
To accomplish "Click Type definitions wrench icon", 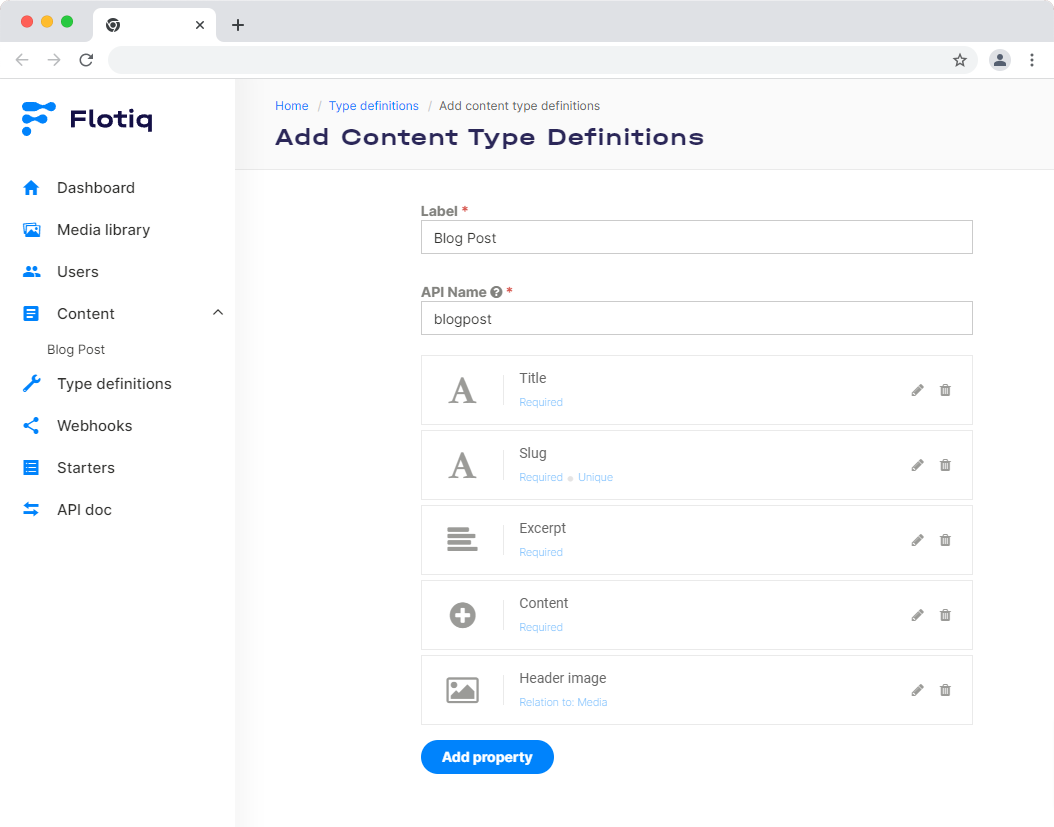I will (31, 383).
